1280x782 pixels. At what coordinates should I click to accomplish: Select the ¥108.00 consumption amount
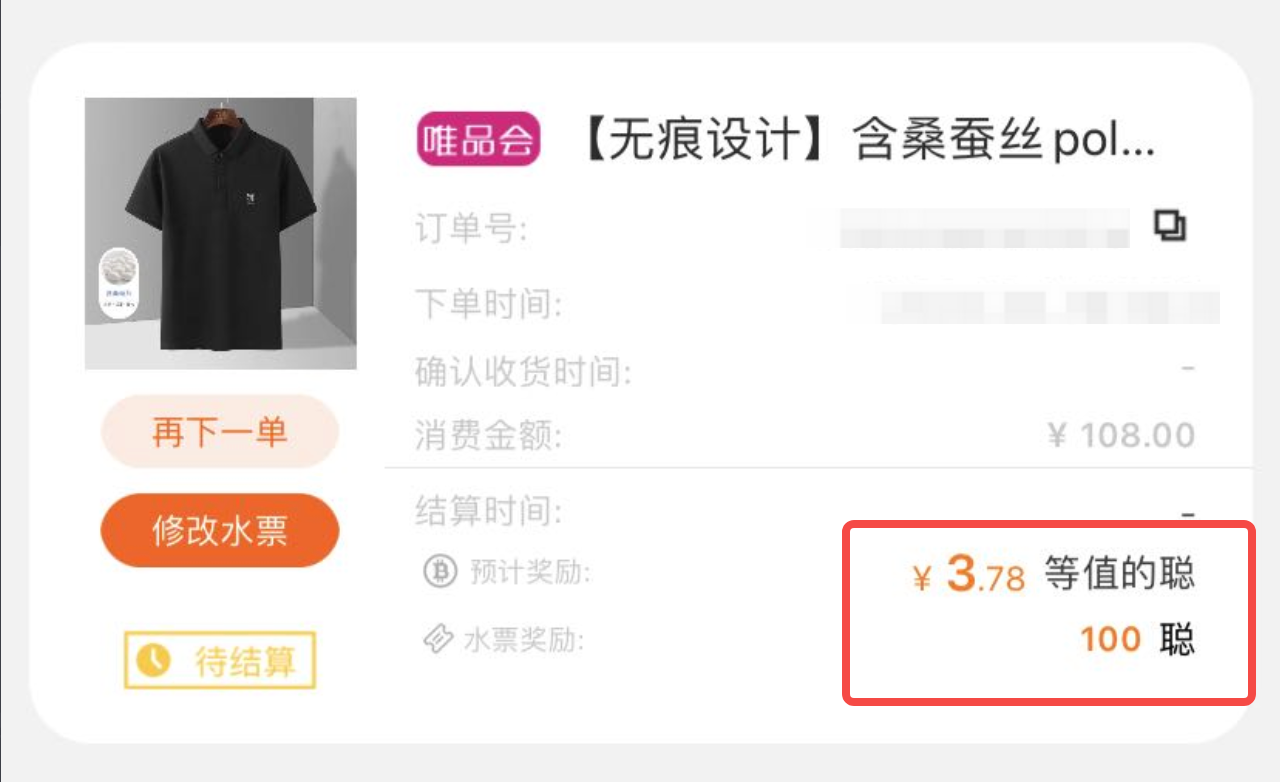(1121, 435)
